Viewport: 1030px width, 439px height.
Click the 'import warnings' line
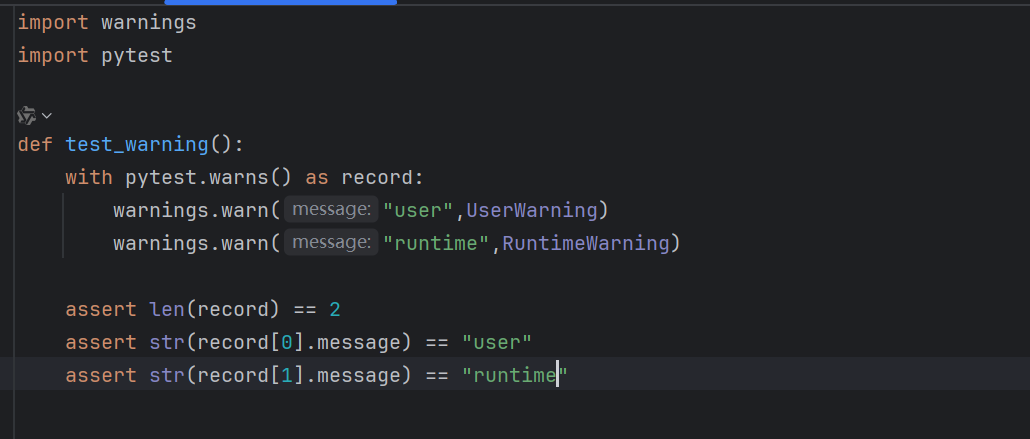click(107, 23)
